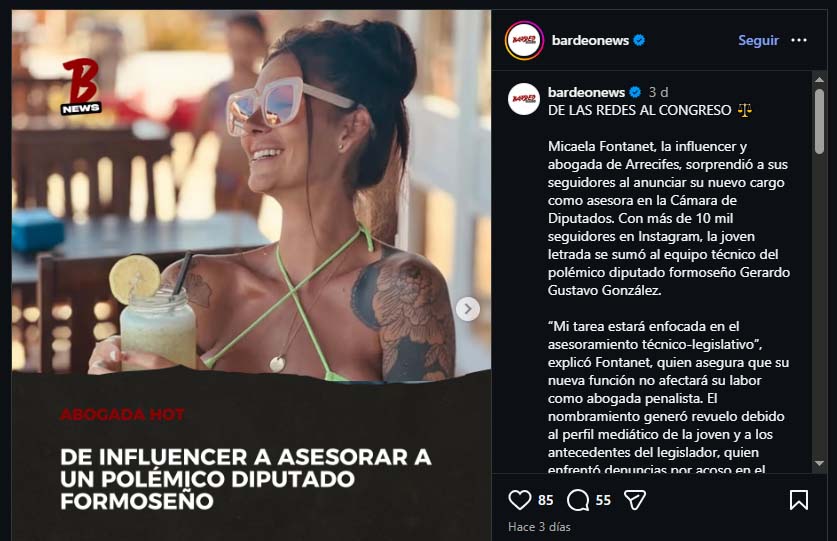Click the Hace 3 días timestamp

539,527
